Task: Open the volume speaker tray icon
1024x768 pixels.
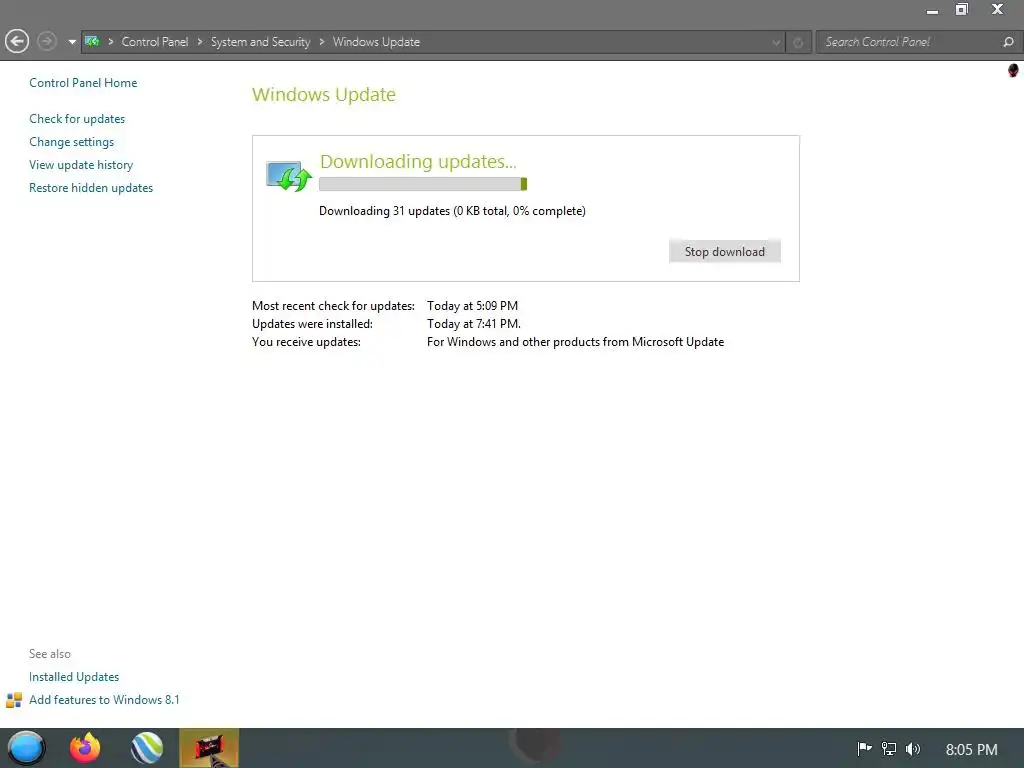Action: click(912, 749)
